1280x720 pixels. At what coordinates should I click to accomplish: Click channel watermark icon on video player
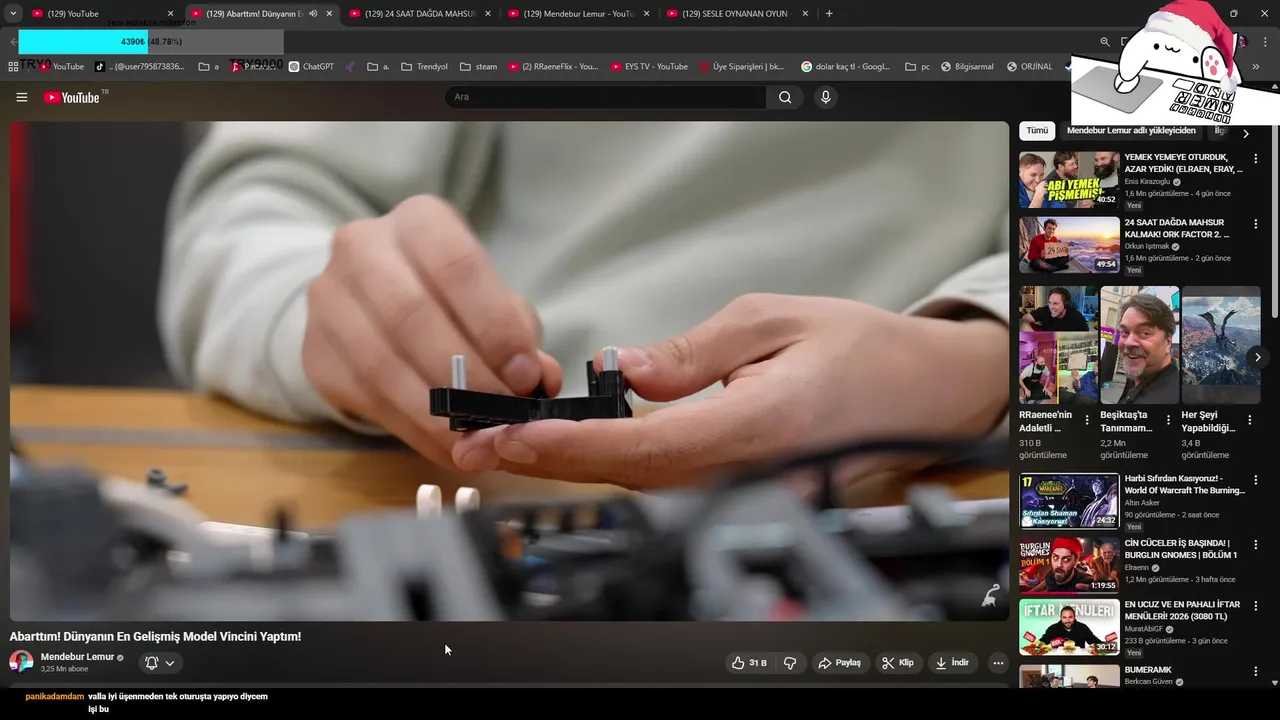click(990, 597)
